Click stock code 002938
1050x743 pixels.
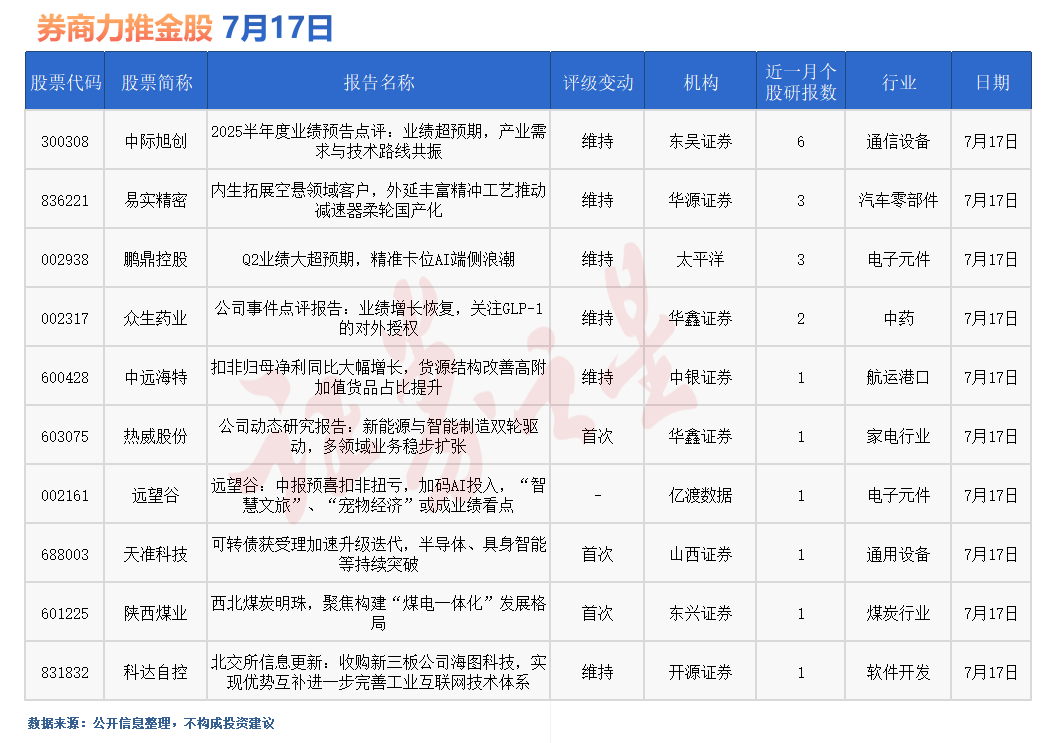(x=65, y=259)
